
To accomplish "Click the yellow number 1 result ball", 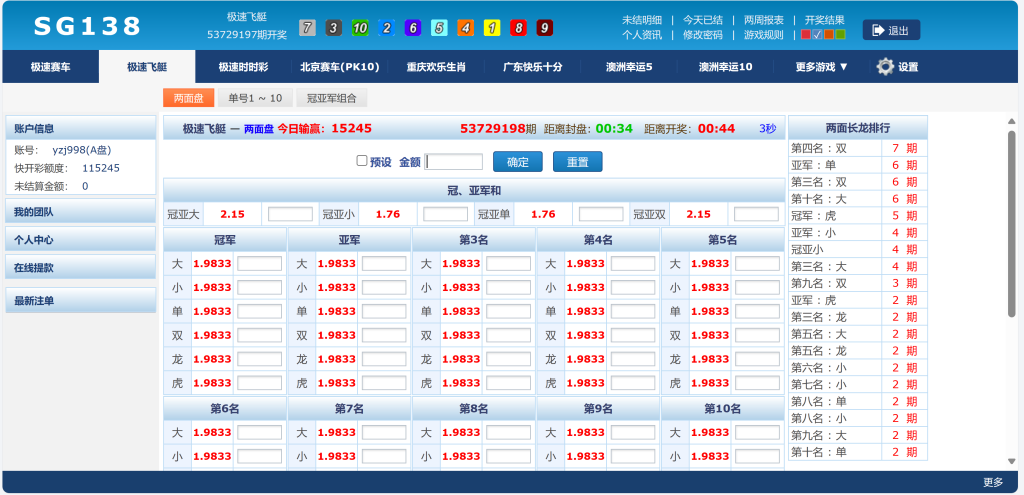I will click(492, 28).
